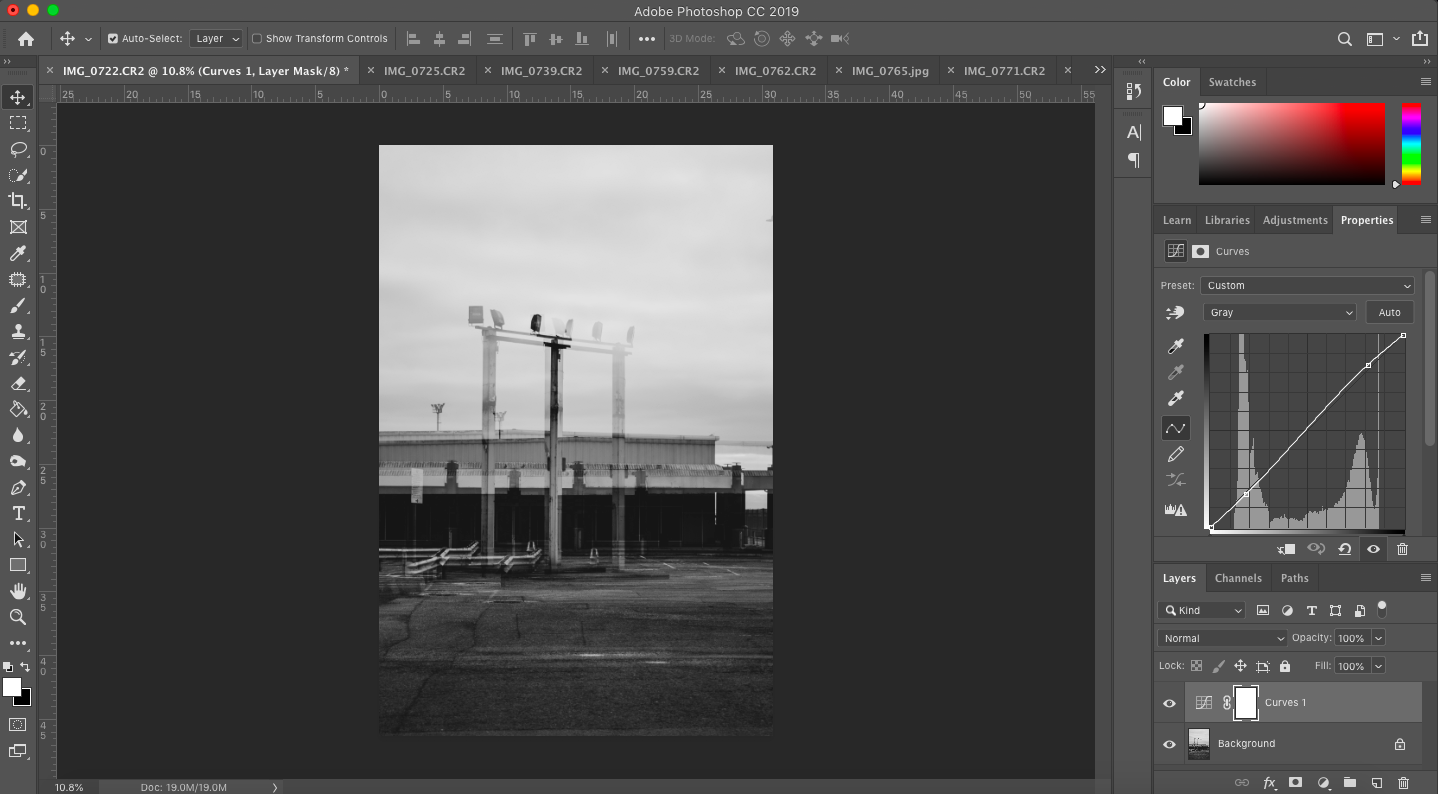
Task: Click the trash icon in Layers panel
Action: [x=1403, y=783]
